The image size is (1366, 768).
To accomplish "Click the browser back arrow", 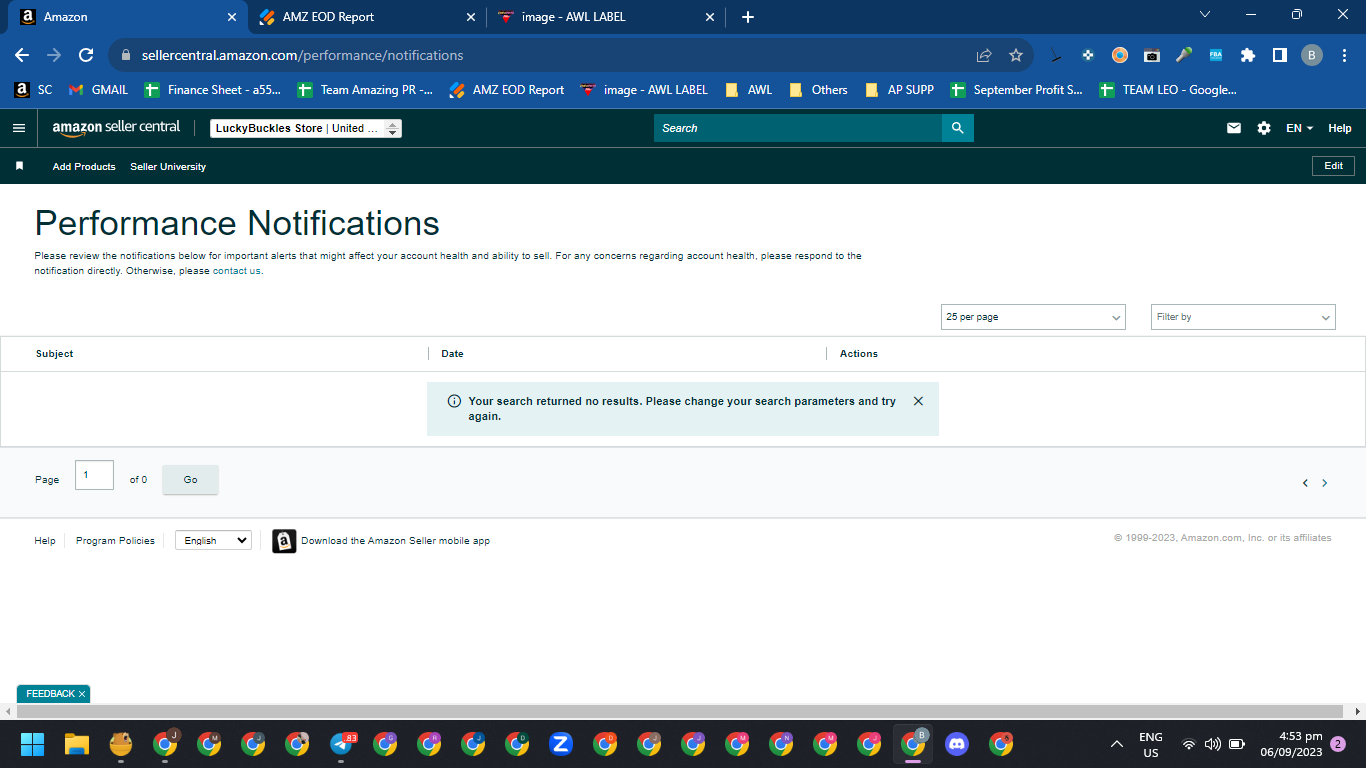I will pyautogui.click(x=22, y=55).
